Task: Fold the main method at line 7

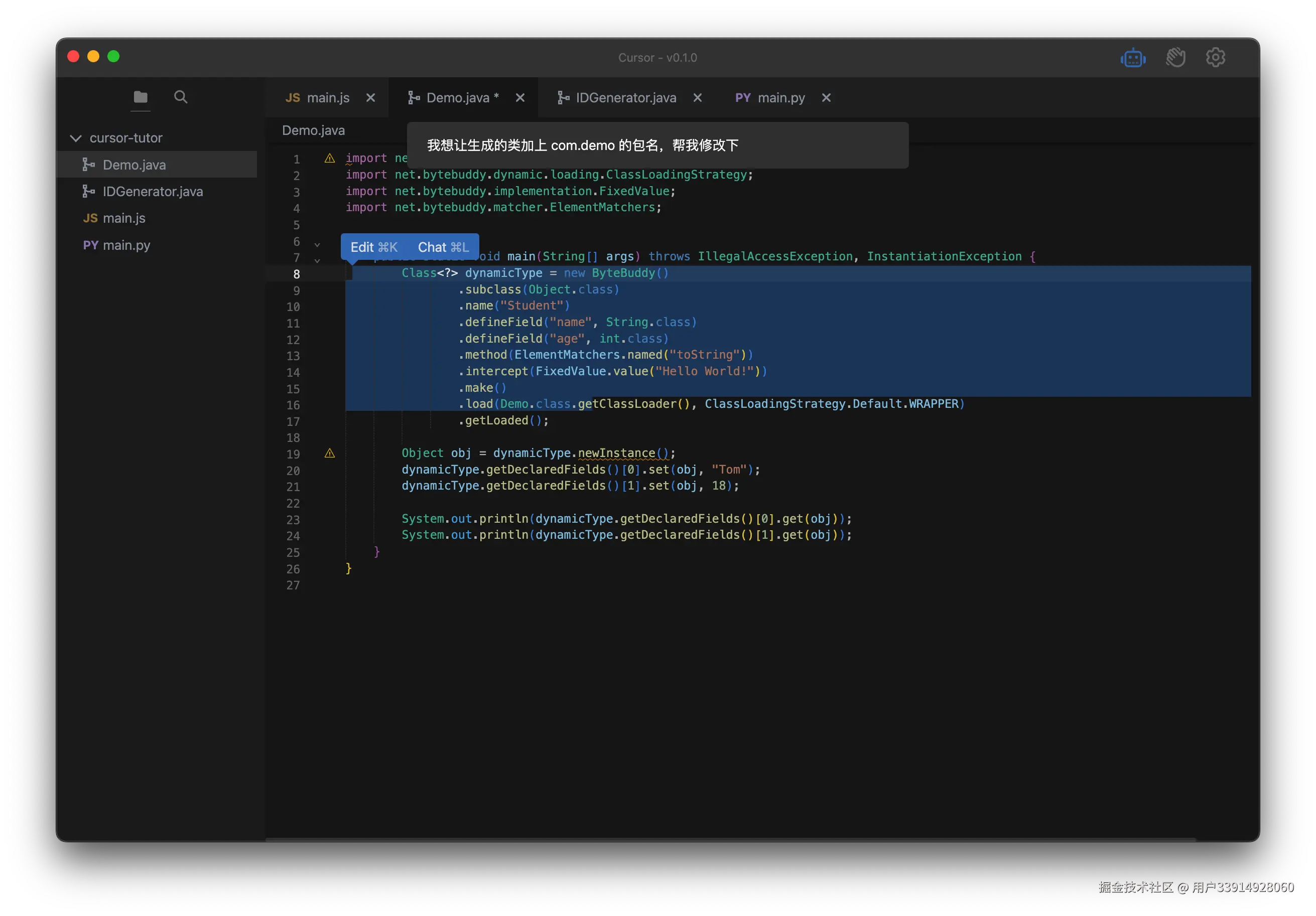Action: [x=317, y=261]
